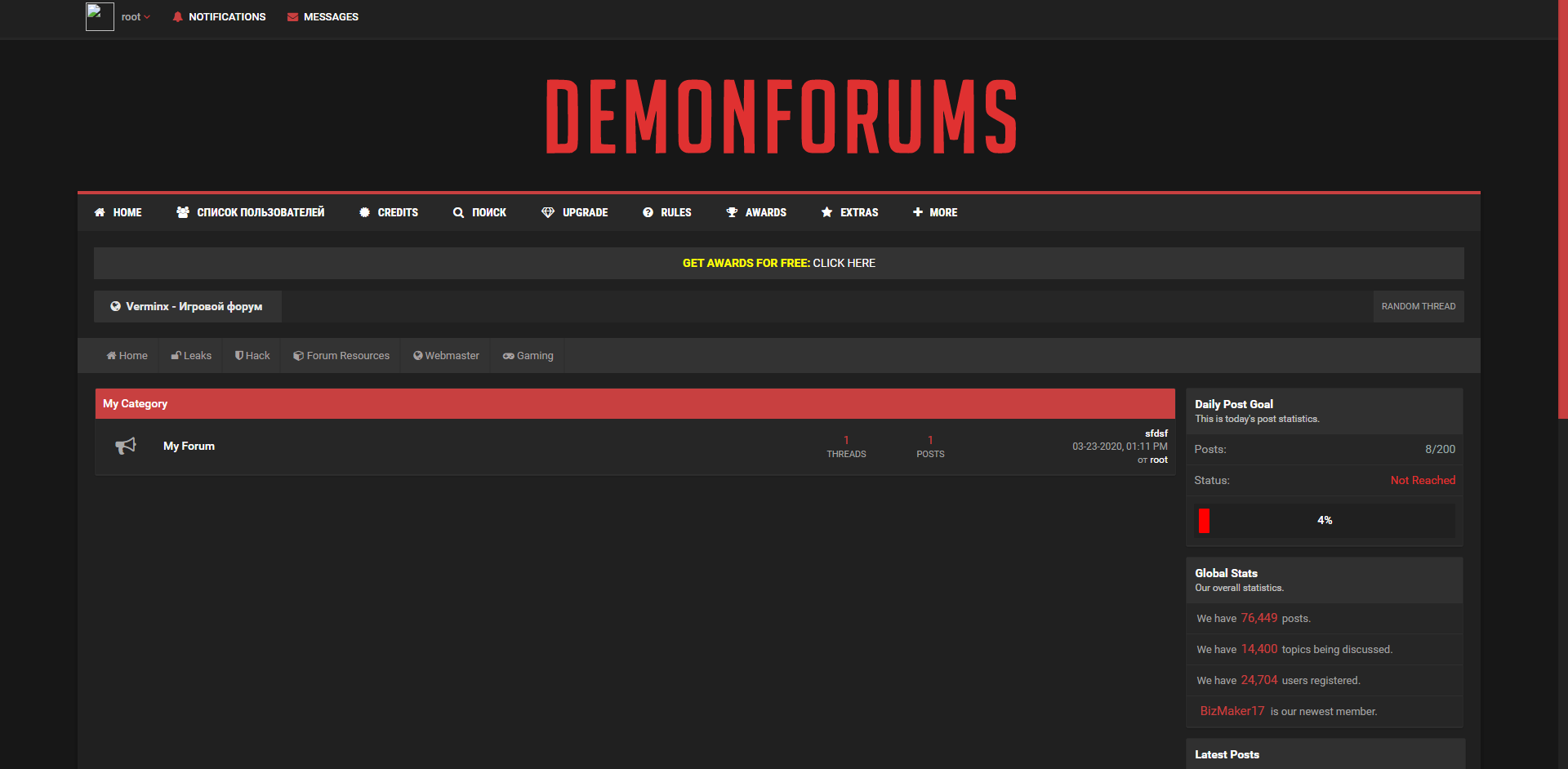Click the Get Awards For Free banner link
1568x769 pixels.
(778, 263)
